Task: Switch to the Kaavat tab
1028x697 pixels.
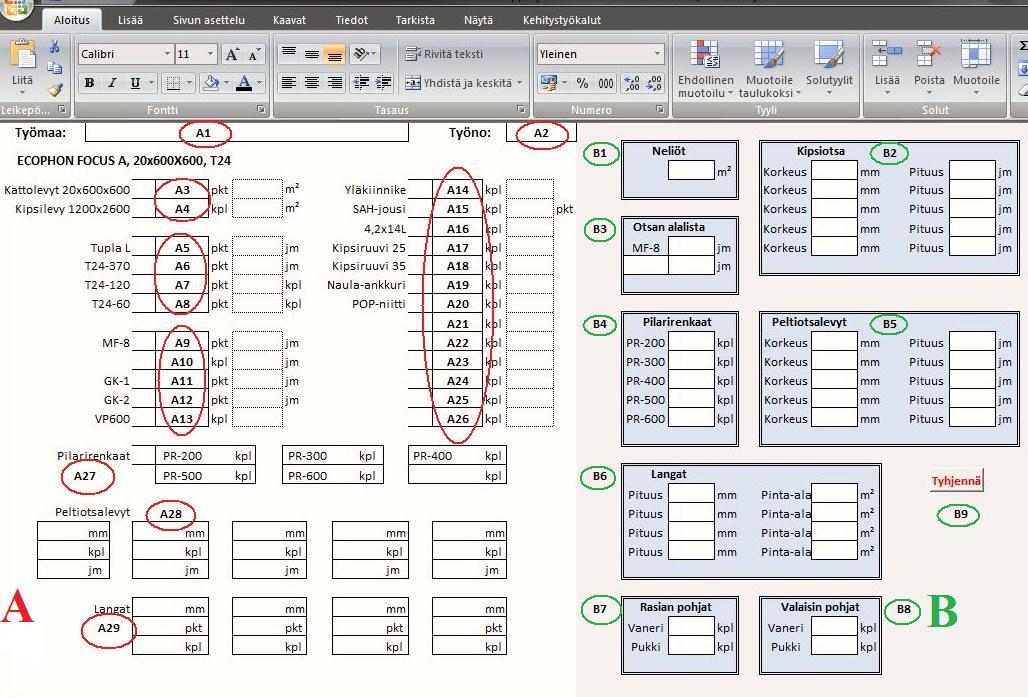Action: [290, 20]
